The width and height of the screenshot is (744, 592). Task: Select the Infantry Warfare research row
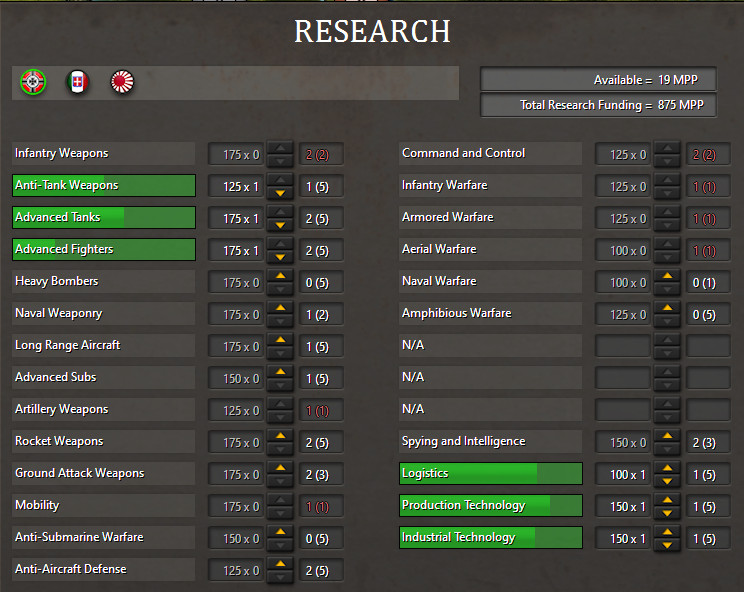(x=491, y=185)
